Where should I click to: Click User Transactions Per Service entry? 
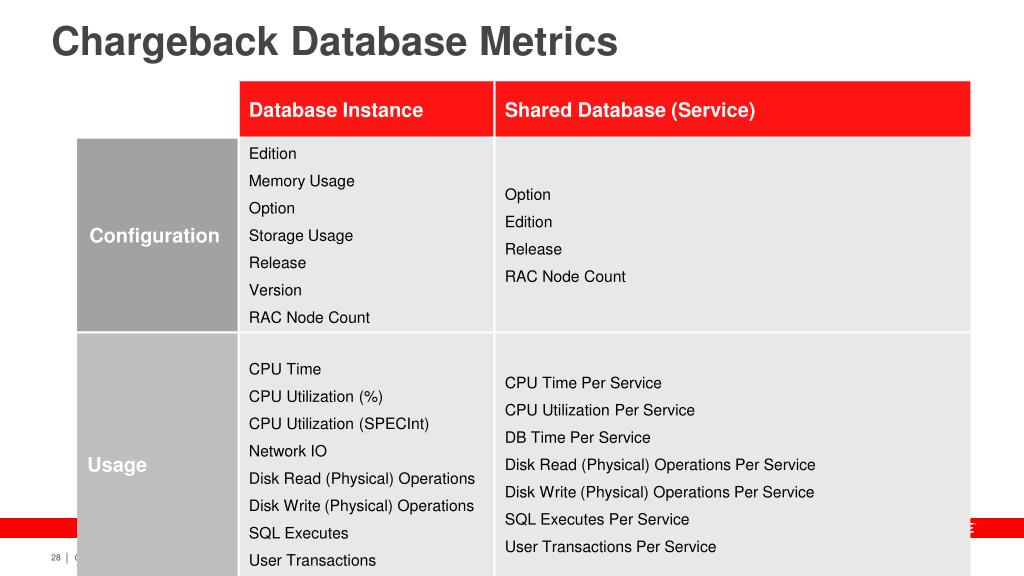pyautogui.click(x=610, y=547)
